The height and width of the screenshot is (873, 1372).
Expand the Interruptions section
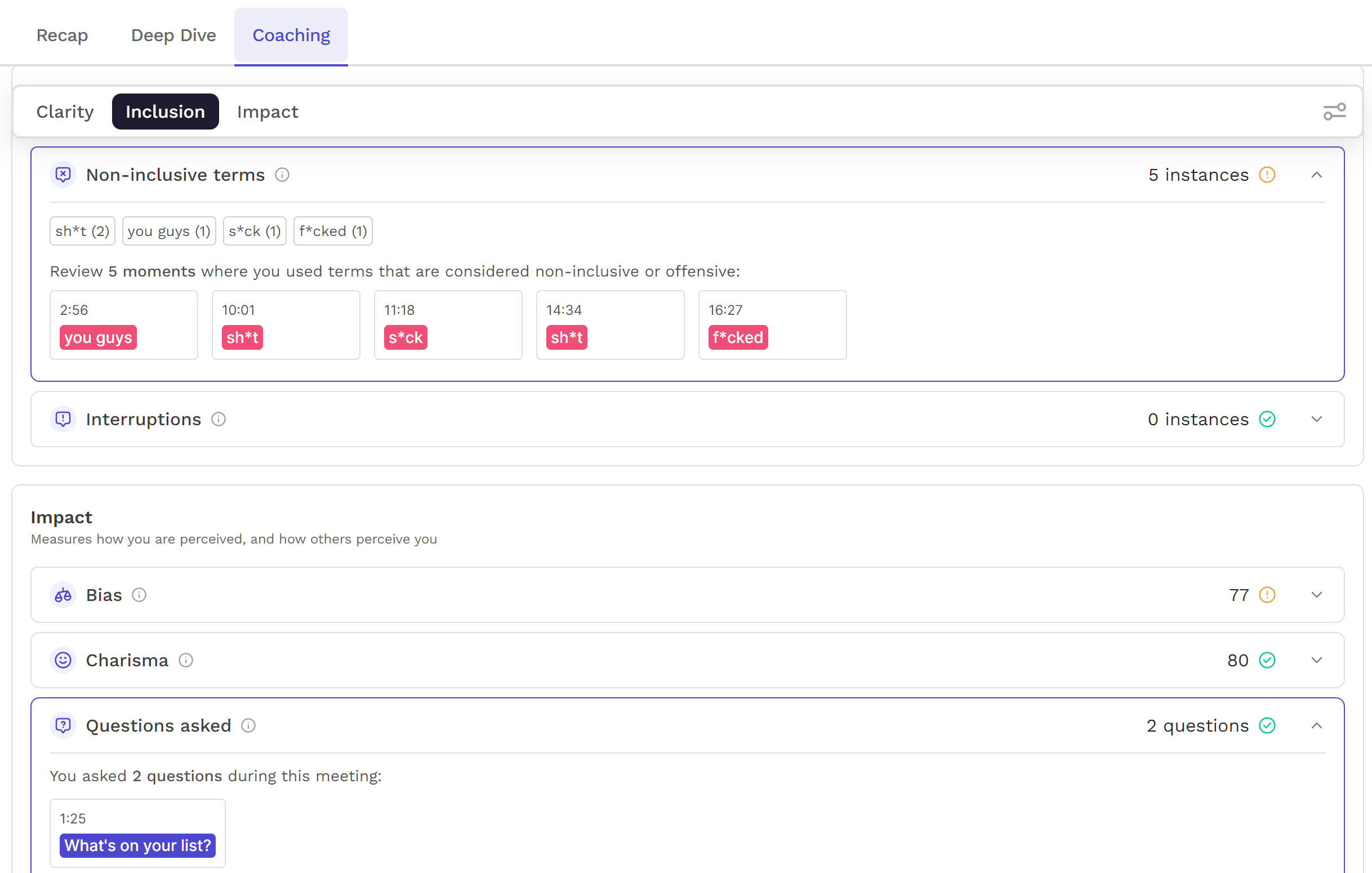[1316, 420]
